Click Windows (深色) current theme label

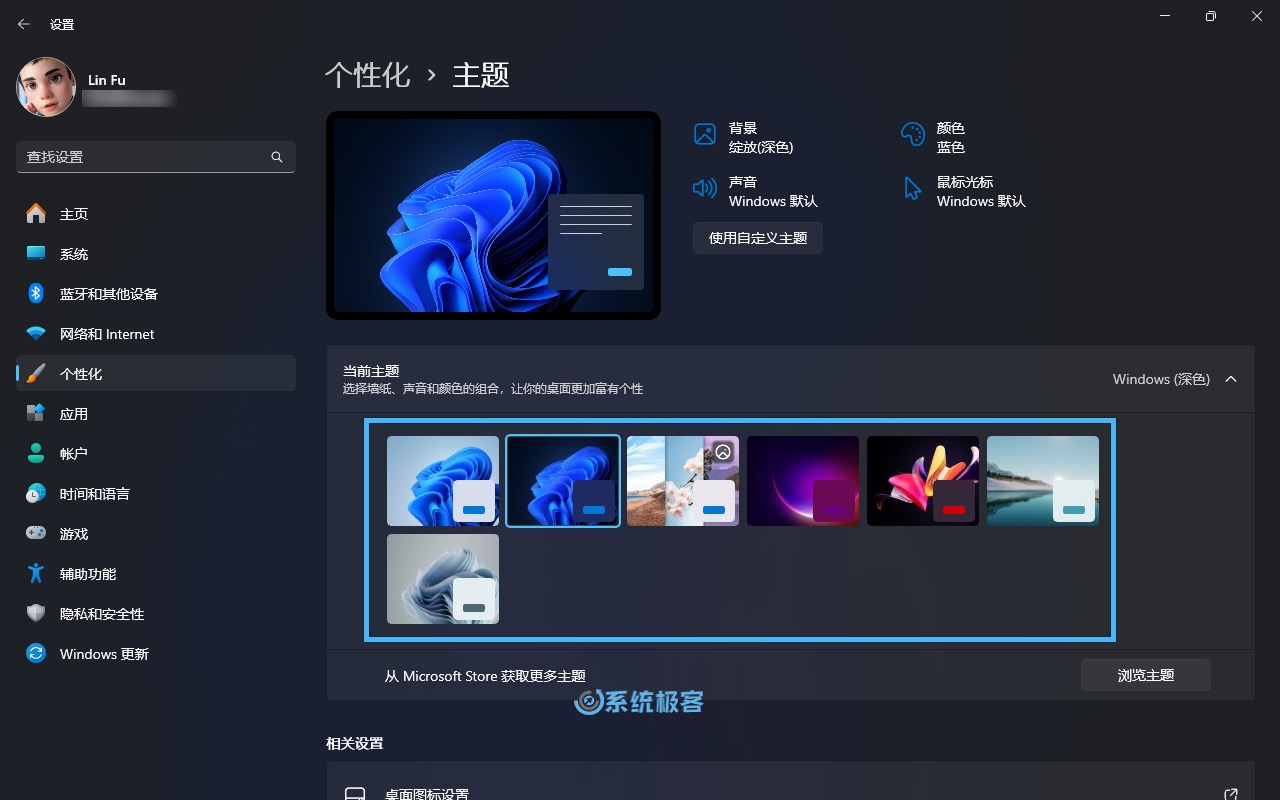point(1161,379)
